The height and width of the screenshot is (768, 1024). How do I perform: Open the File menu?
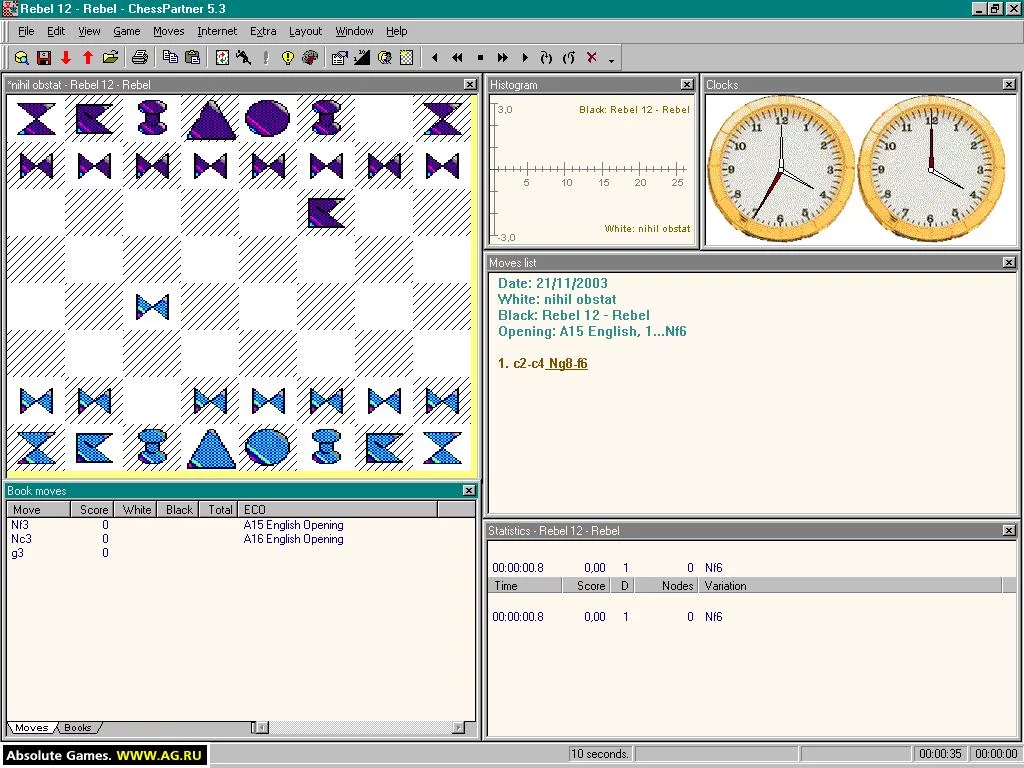(x=26, y=31)
